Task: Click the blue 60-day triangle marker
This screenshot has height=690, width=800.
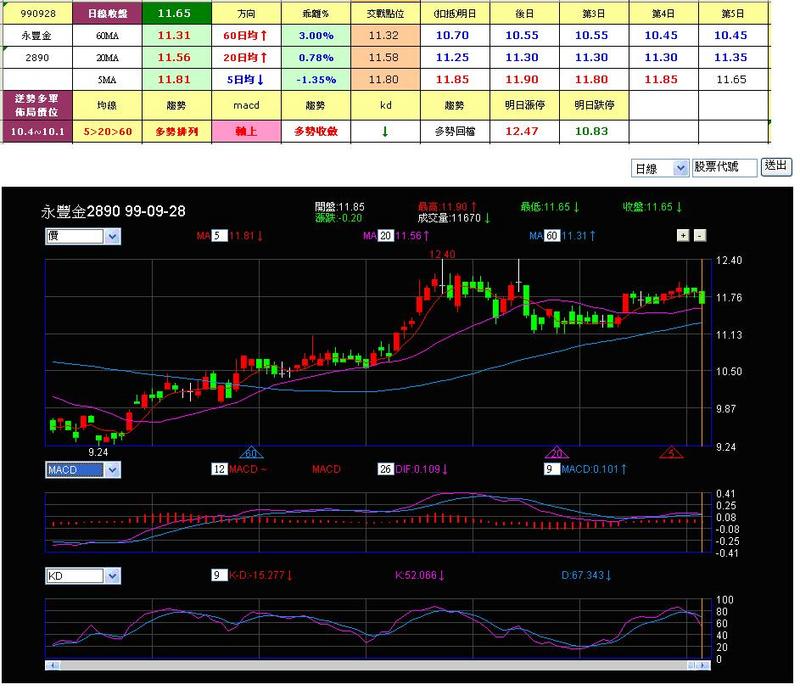Action: coord(251,453)
